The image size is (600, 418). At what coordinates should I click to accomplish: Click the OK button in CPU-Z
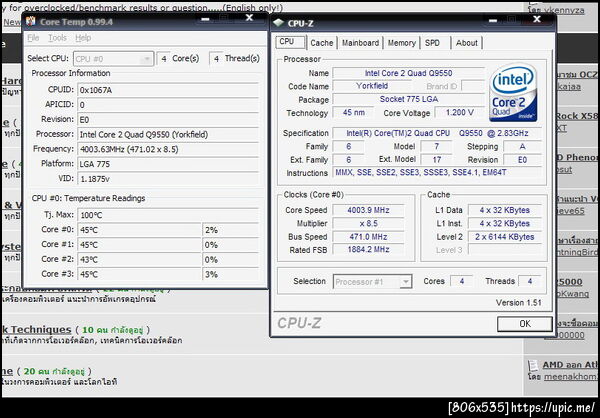tap(525, 324)
